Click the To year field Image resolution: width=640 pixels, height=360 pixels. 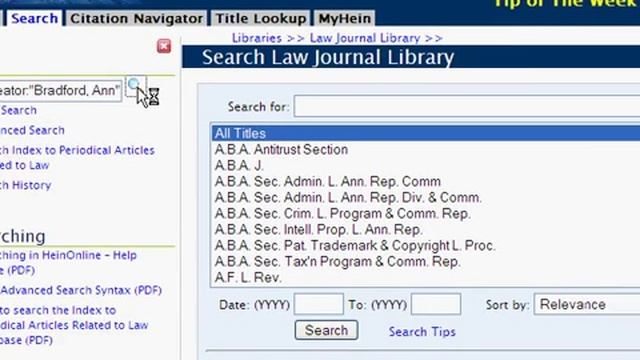click(x=436, y=304)
